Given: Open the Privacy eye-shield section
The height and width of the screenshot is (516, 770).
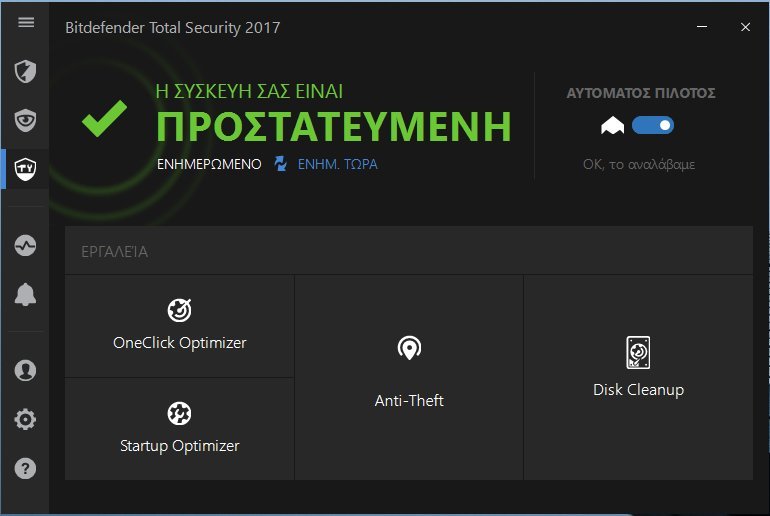Looking at the screenshot, I should click(25, 121).
